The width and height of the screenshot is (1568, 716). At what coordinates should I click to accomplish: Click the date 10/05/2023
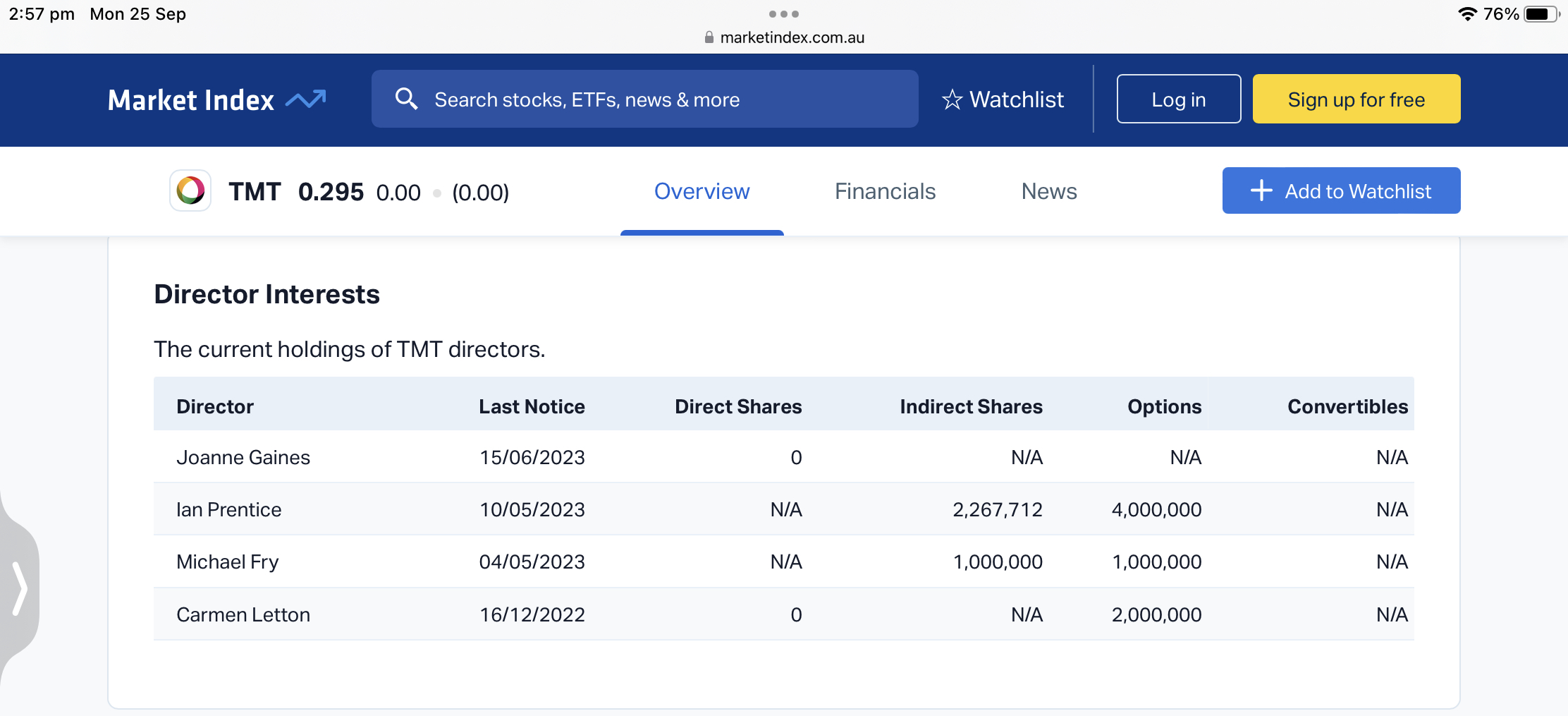532,509
